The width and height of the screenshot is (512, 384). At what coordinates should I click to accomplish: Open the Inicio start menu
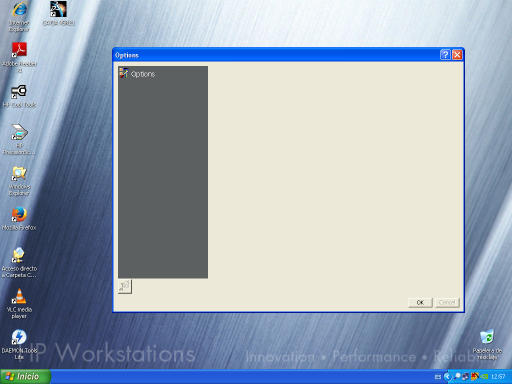[x=25, y=377]
